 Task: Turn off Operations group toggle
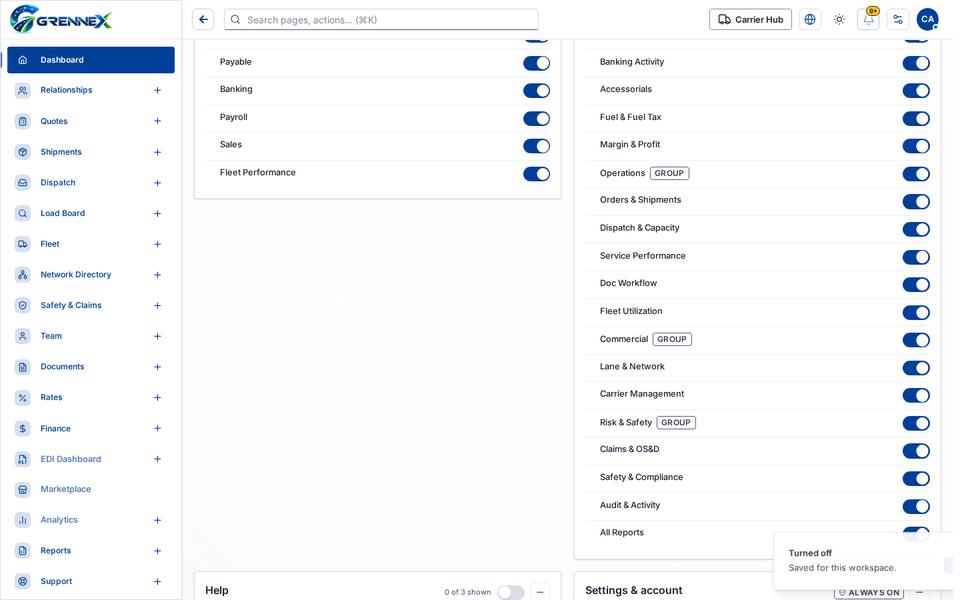click(x=916, y=174)
